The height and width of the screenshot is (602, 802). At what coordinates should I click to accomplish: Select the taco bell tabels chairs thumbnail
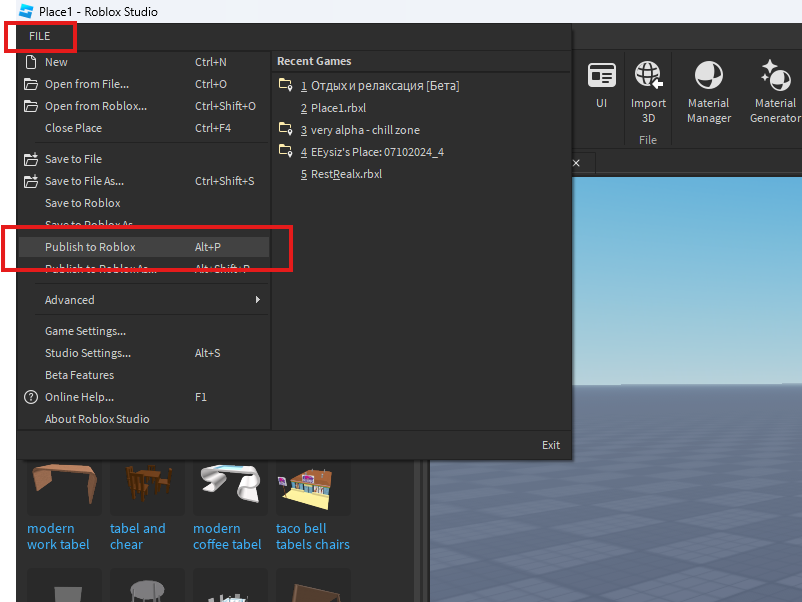(x=313, y=486)
